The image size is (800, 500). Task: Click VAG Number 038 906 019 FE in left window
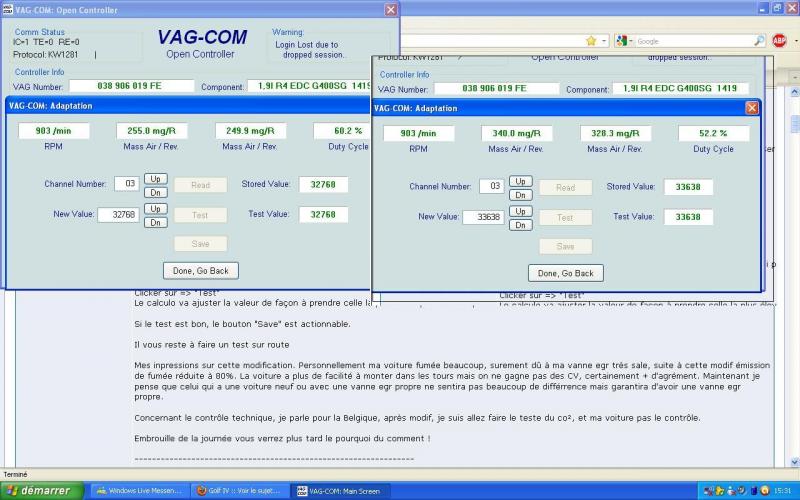point(132,86)
